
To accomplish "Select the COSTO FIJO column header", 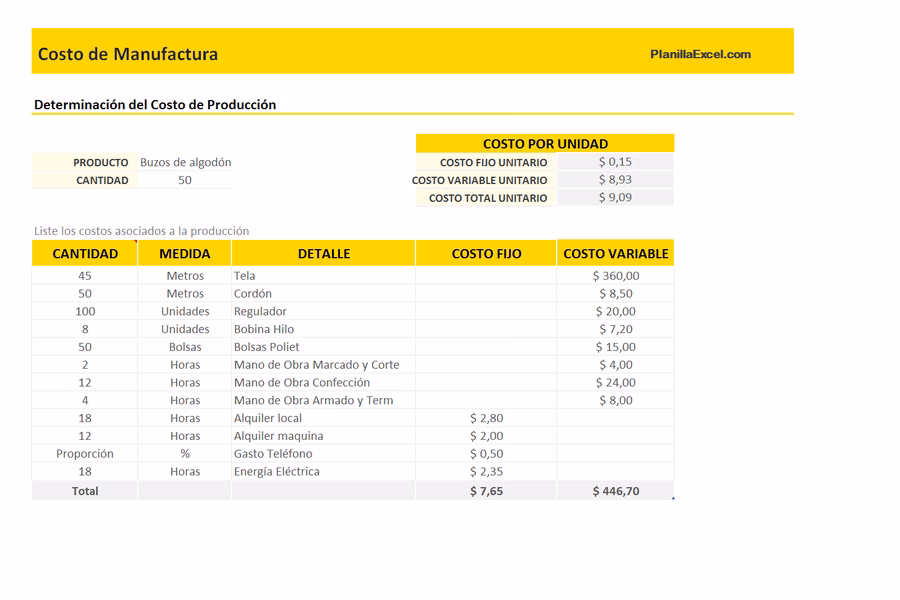I will click(486, 253).
